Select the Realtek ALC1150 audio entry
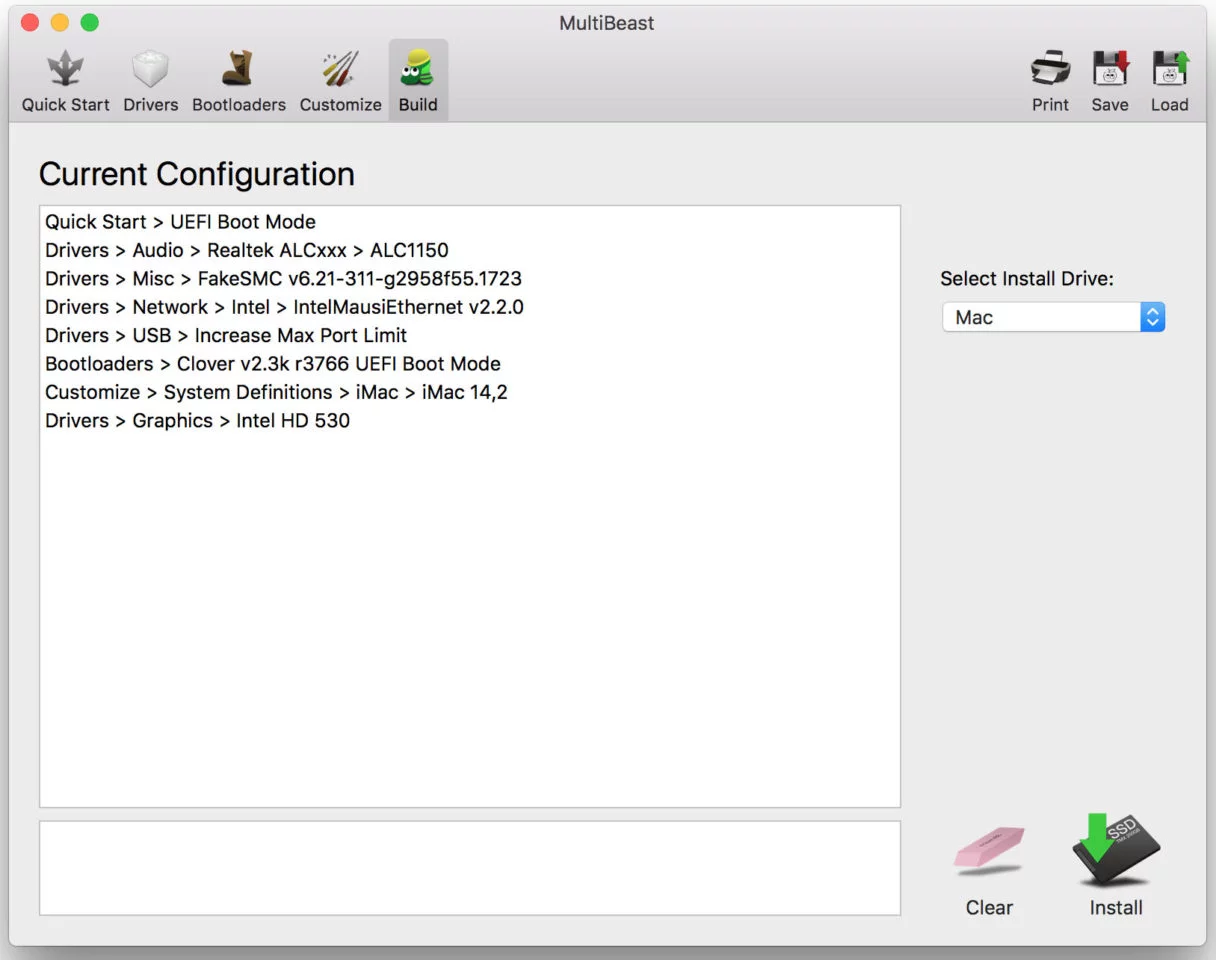 coord(247,250)
